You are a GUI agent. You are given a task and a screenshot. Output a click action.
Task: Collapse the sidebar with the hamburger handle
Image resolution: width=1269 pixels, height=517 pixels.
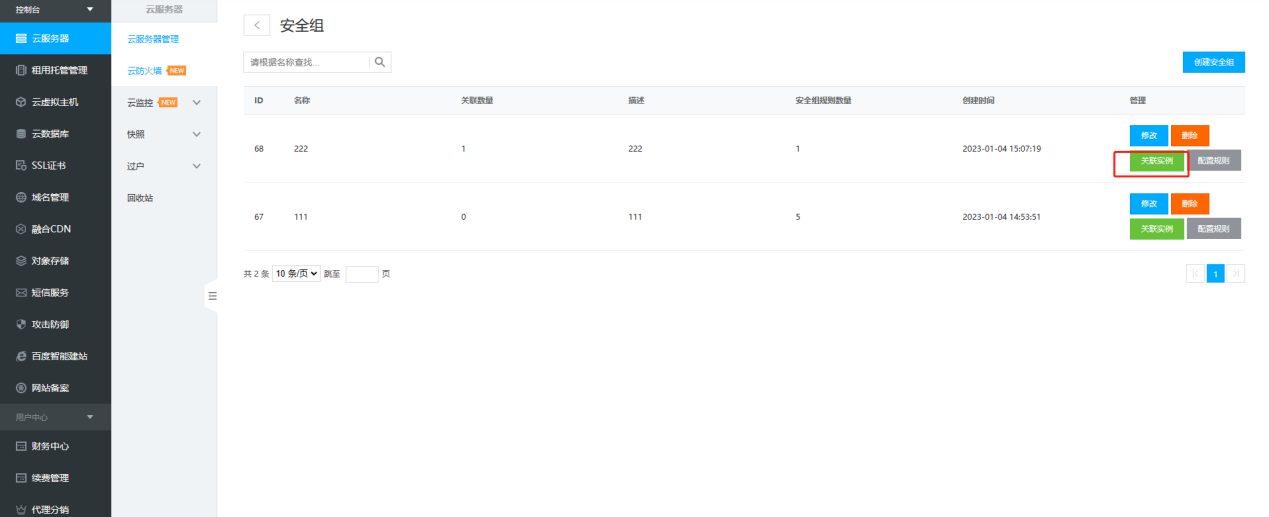coord(212,296)
